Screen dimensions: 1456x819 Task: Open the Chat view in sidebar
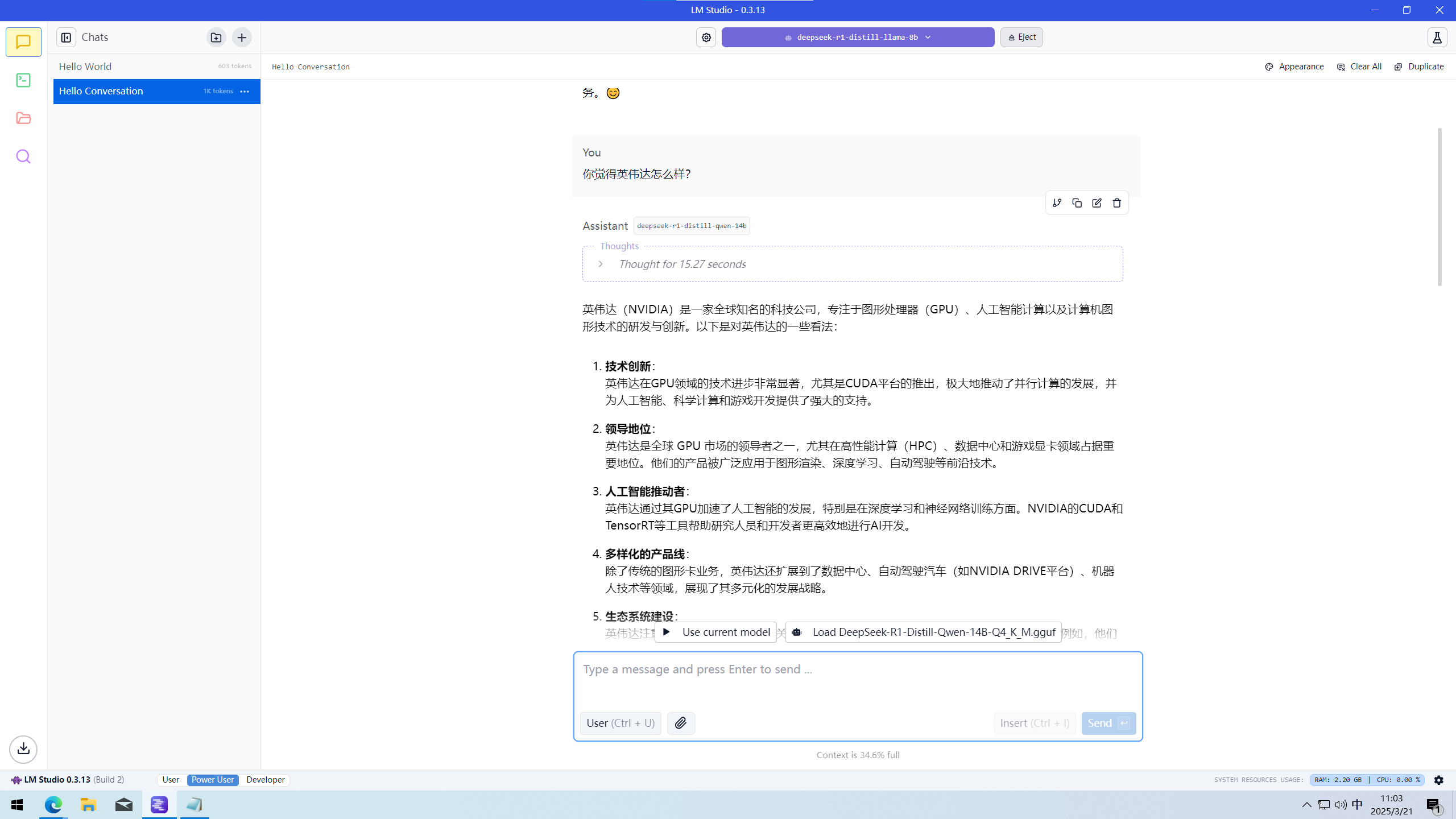point(23,42)
